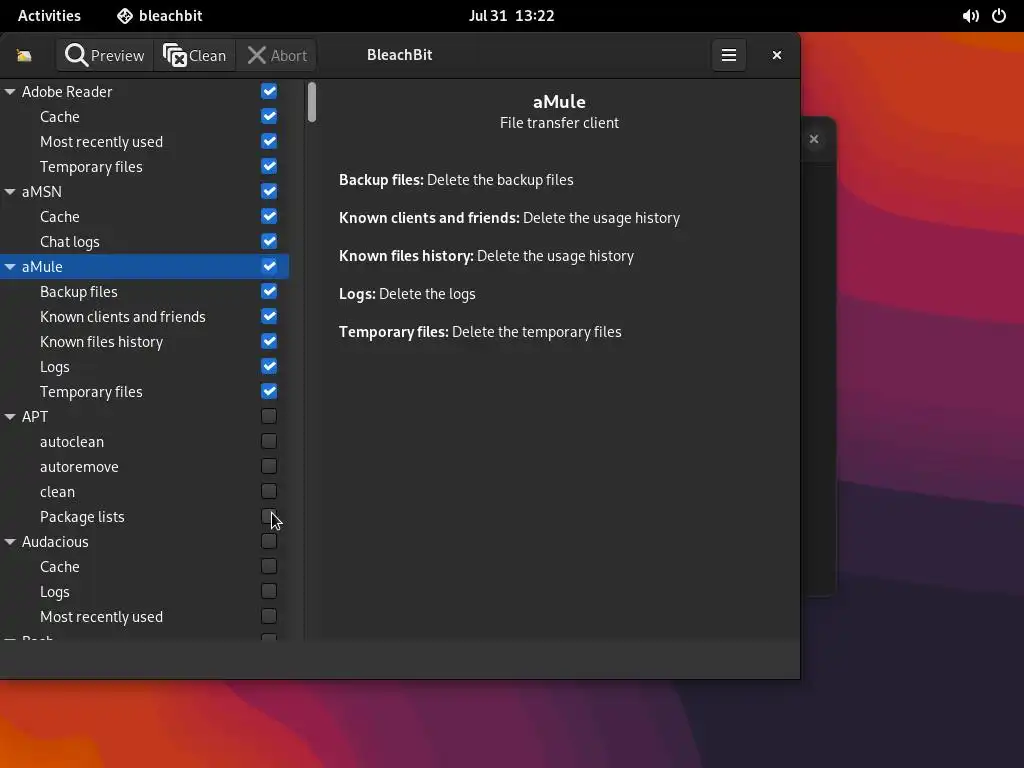Viewport: 1024px width, 768px height.
Task: Click the 'File transfer client' subtitle
Action: click(x=559, y=123)
